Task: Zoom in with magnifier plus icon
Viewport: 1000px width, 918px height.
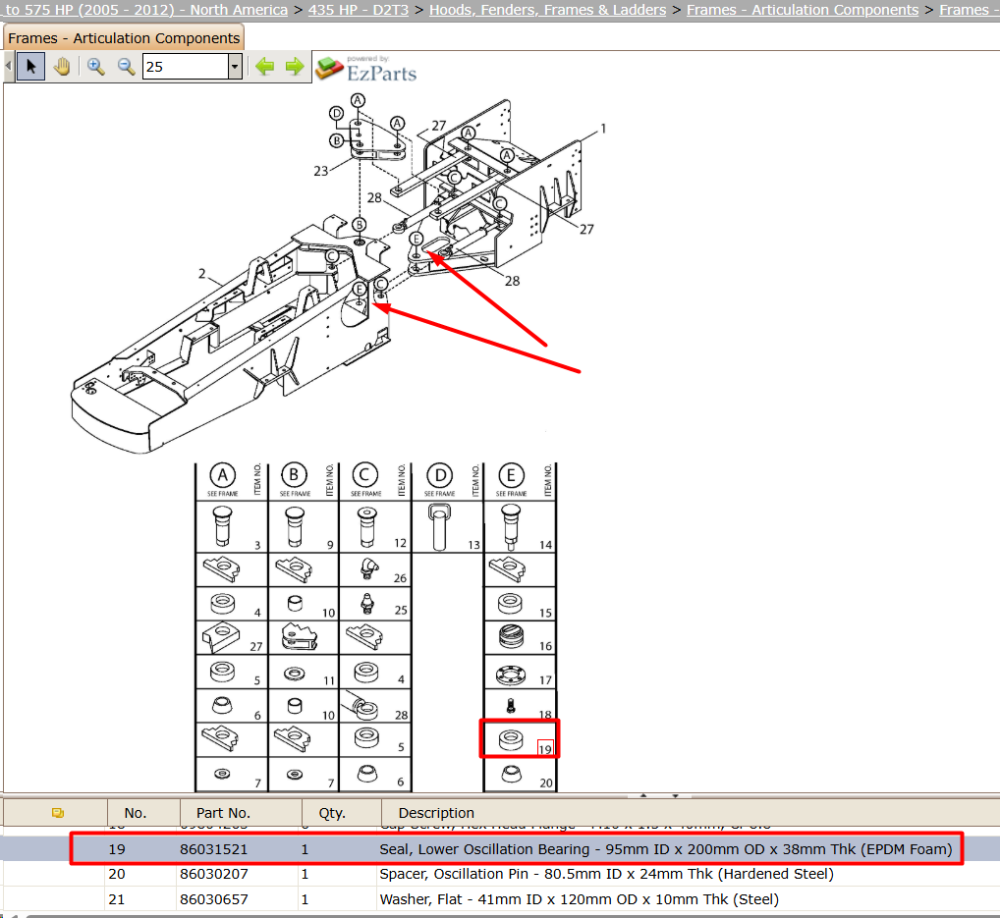Action: tap(96, 66)
